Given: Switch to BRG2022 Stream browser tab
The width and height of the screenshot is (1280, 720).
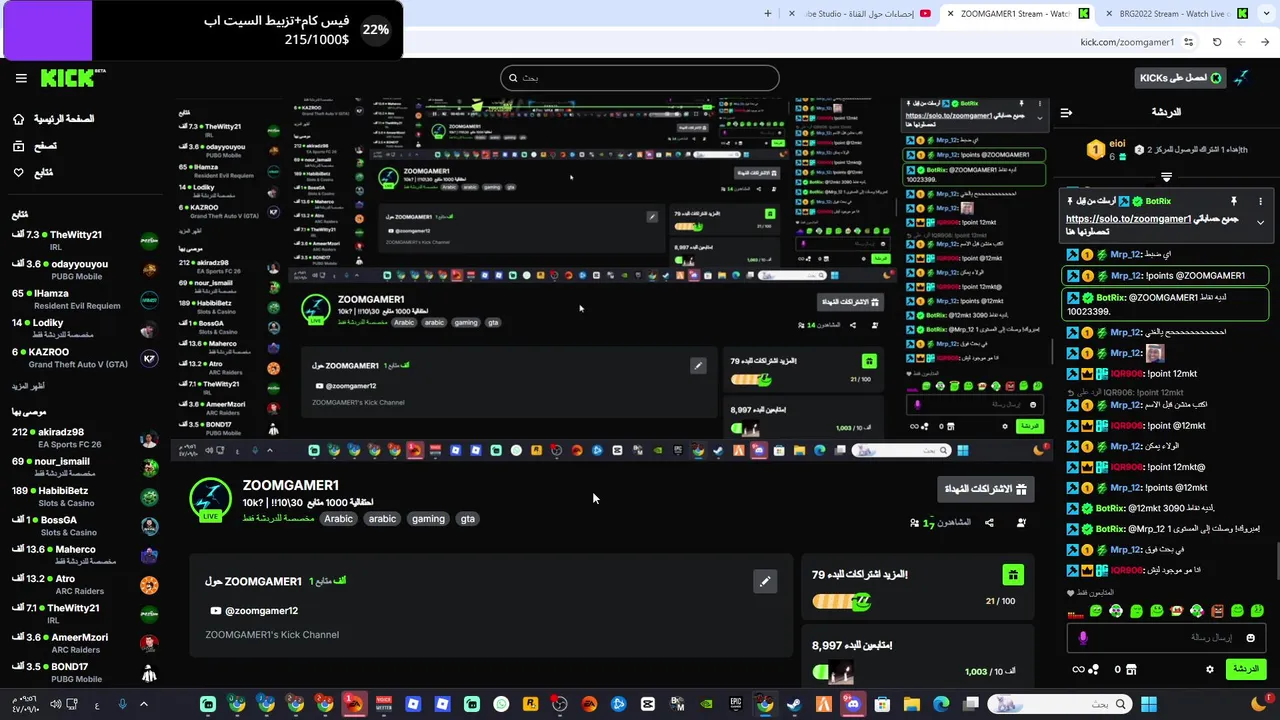Looking at the screenshot, I should (x=1180, y=14).
